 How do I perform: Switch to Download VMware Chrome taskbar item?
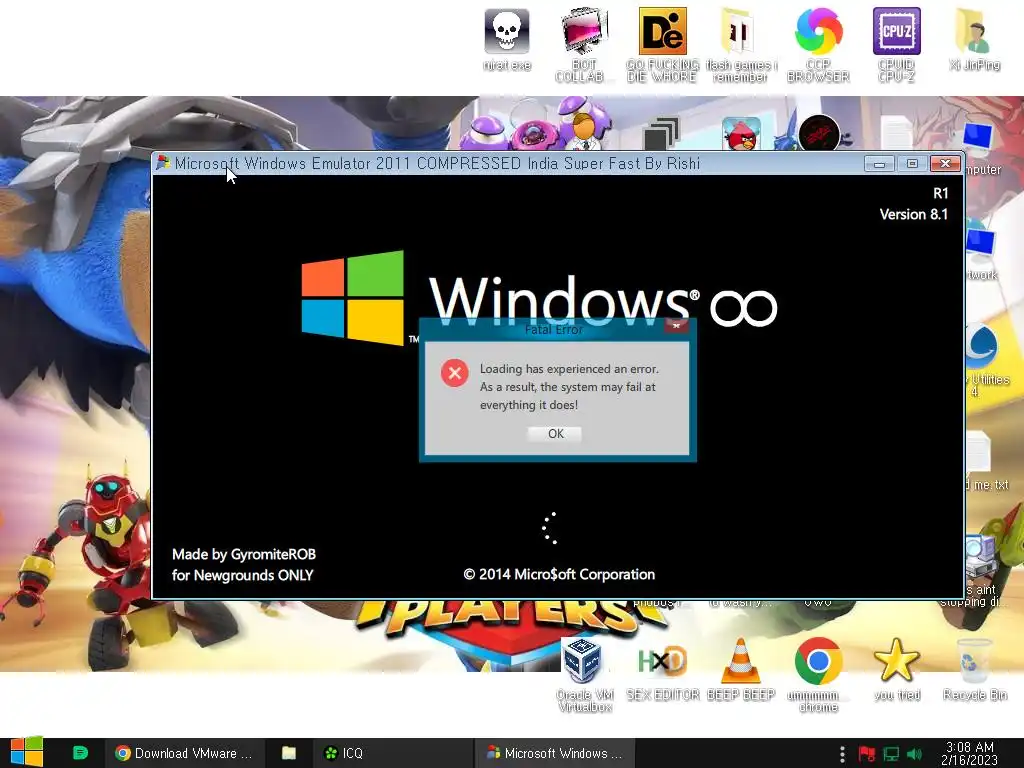pos(184,753)
